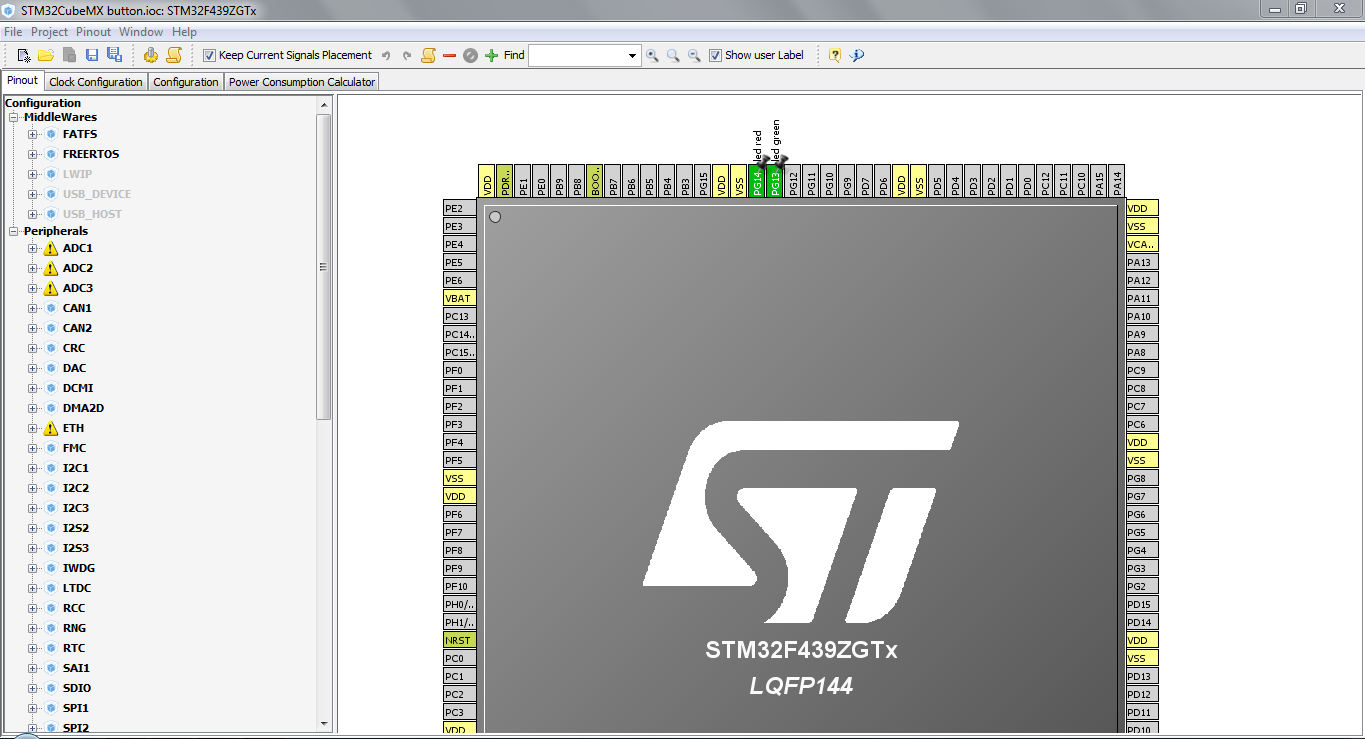Select the IWDG tree item
This screenshot has width=1365, height=739.
79,568
